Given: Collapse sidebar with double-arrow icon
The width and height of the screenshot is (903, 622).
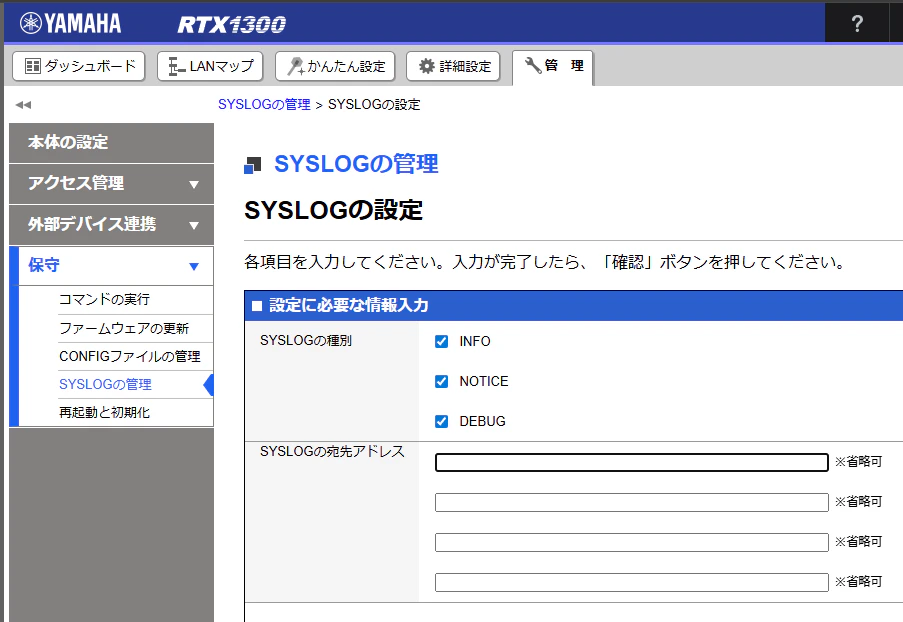Looking at the screenshot, I should point(23,105).
